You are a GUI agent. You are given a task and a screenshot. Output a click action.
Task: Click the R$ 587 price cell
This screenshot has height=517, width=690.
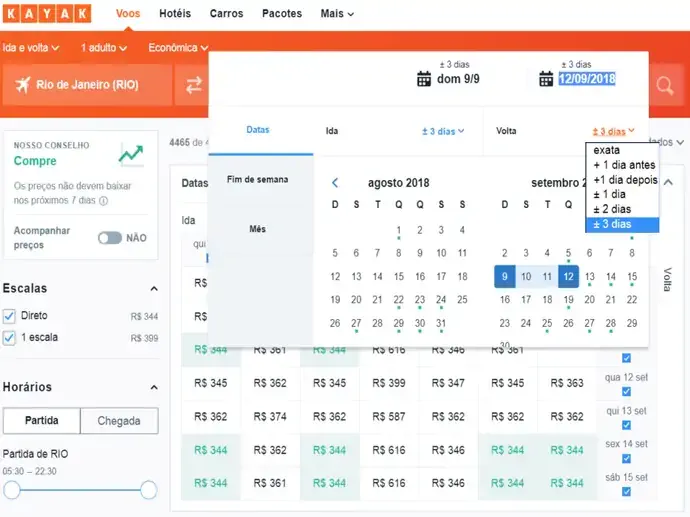pyautogui.click(x=389, y=417)
